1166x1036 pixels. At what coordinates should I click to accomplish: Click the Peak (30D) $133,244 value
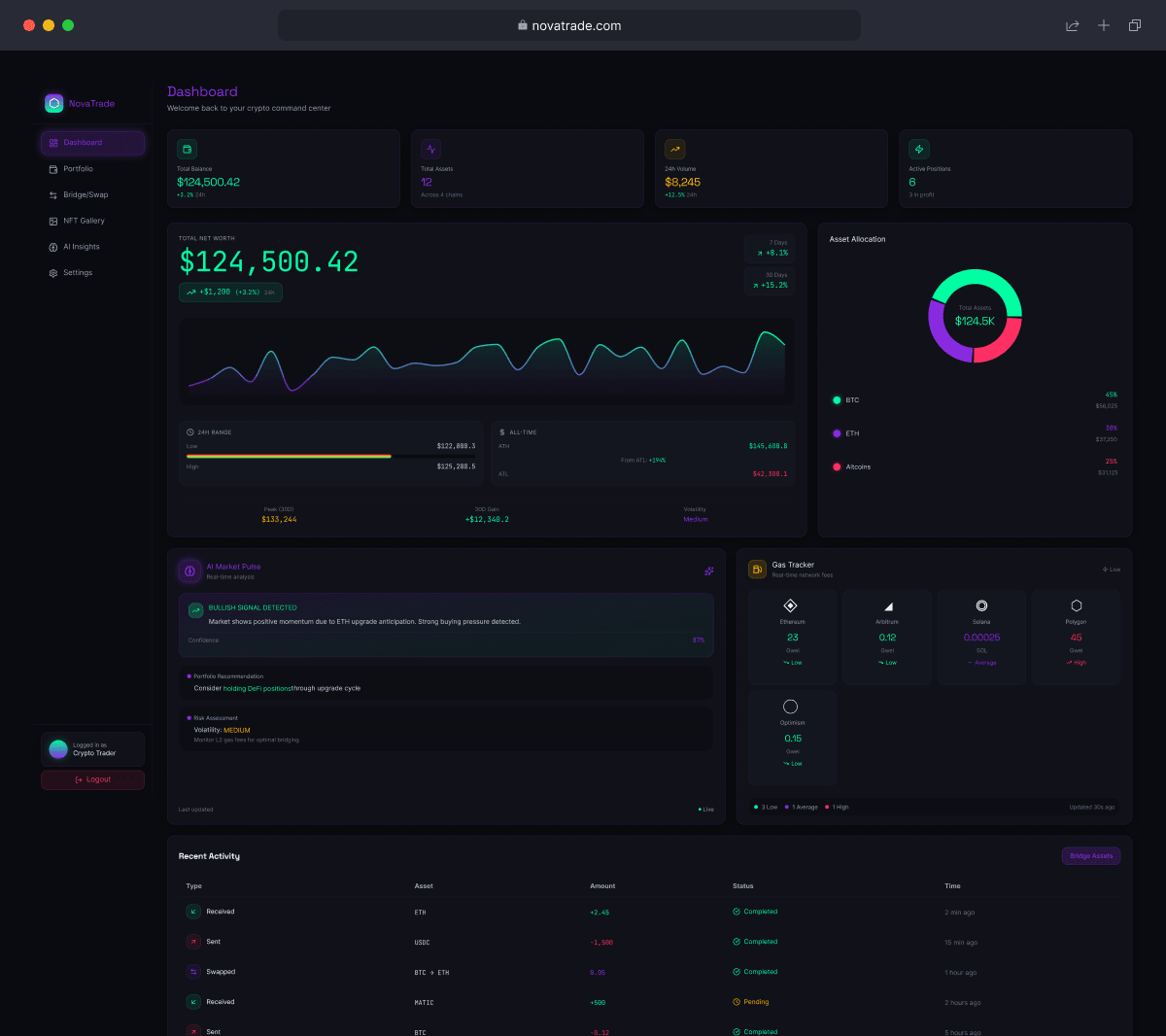click(x=279, y=520)
